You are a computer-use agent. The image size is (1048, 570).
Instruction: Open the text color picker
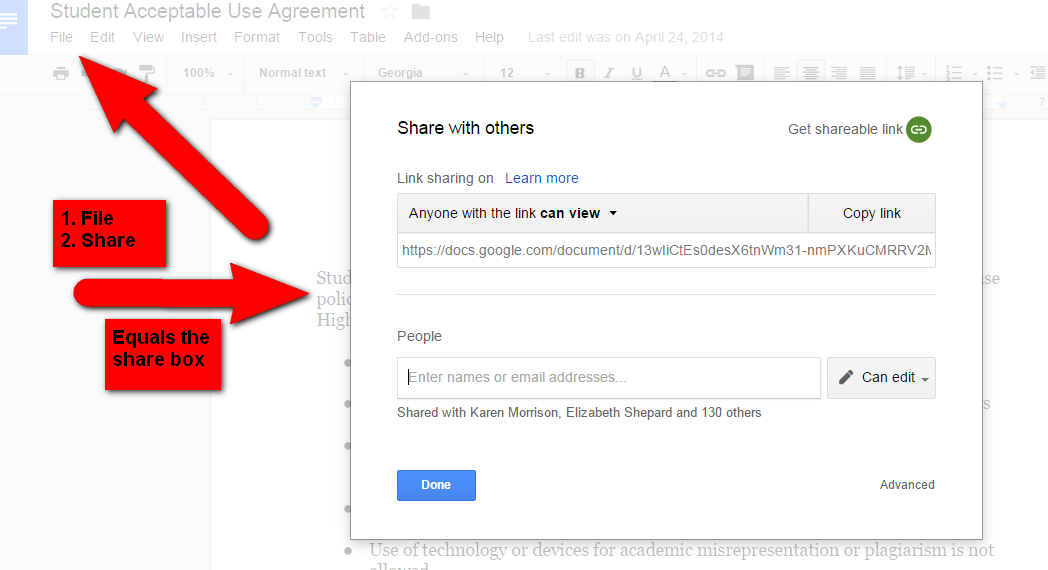click(x=664, y=72)
